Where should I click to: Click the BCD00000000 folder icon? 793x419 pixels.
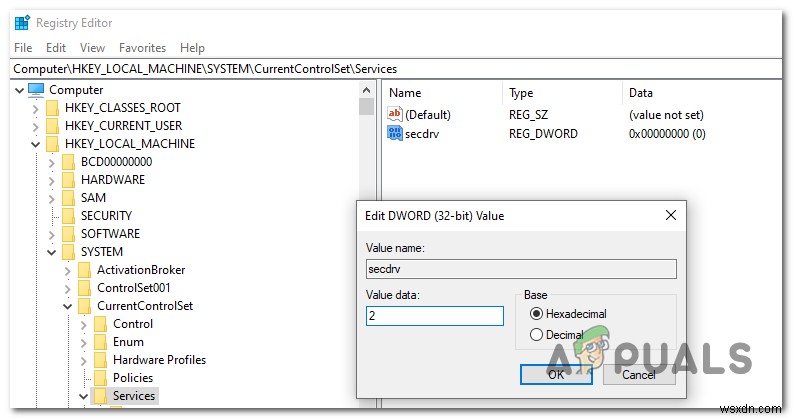(x=69, y=162)
